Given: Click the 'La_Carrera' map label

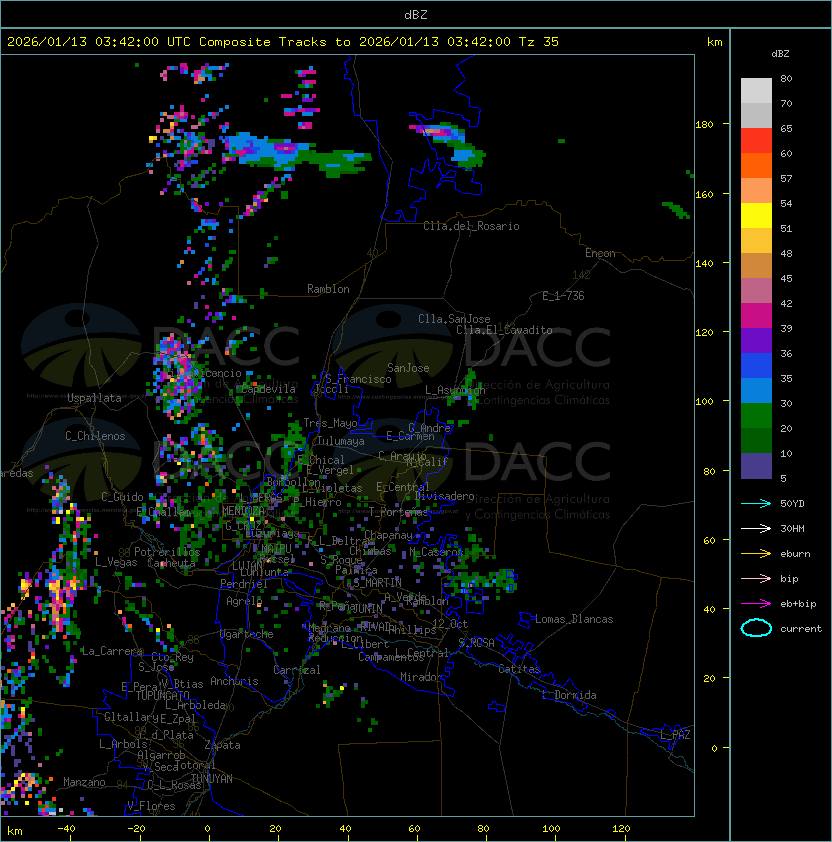Looking at the screenshot, I should [112, 651].
